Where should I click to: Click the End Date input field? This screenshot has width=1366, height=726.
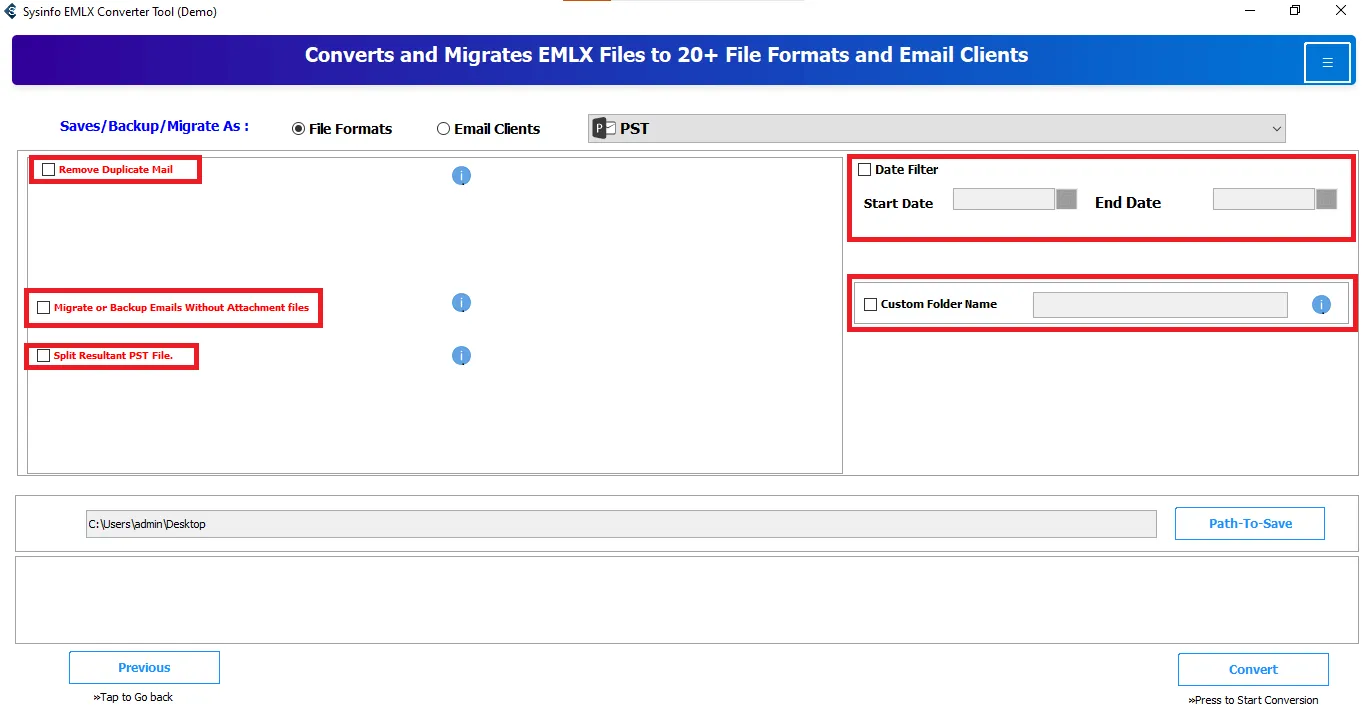coord(1264,199)
